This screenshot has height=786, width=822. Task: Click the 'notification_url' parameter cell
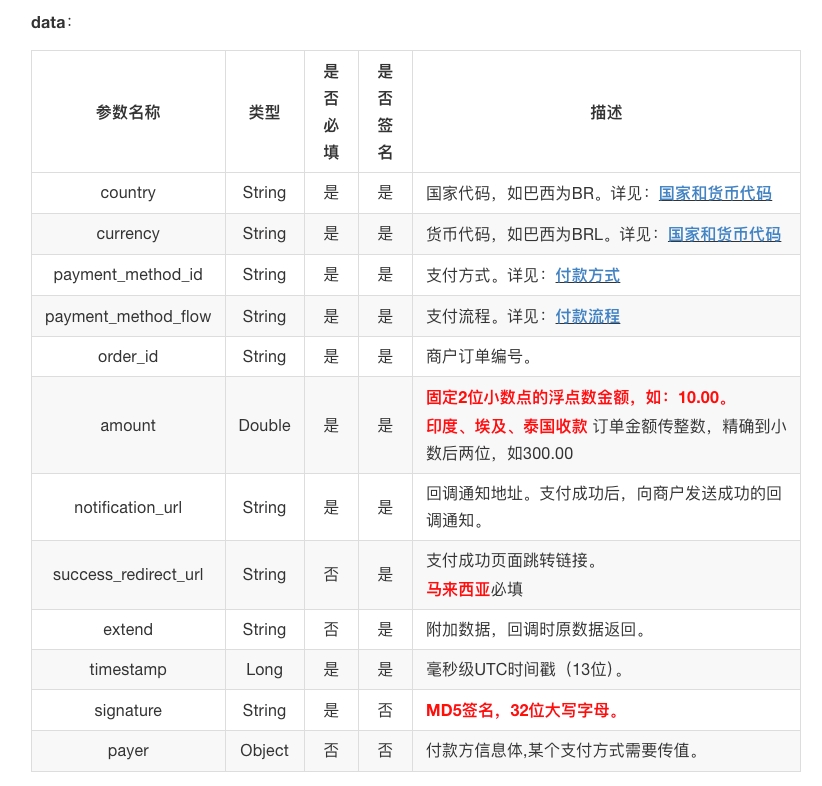click(128, 508)
